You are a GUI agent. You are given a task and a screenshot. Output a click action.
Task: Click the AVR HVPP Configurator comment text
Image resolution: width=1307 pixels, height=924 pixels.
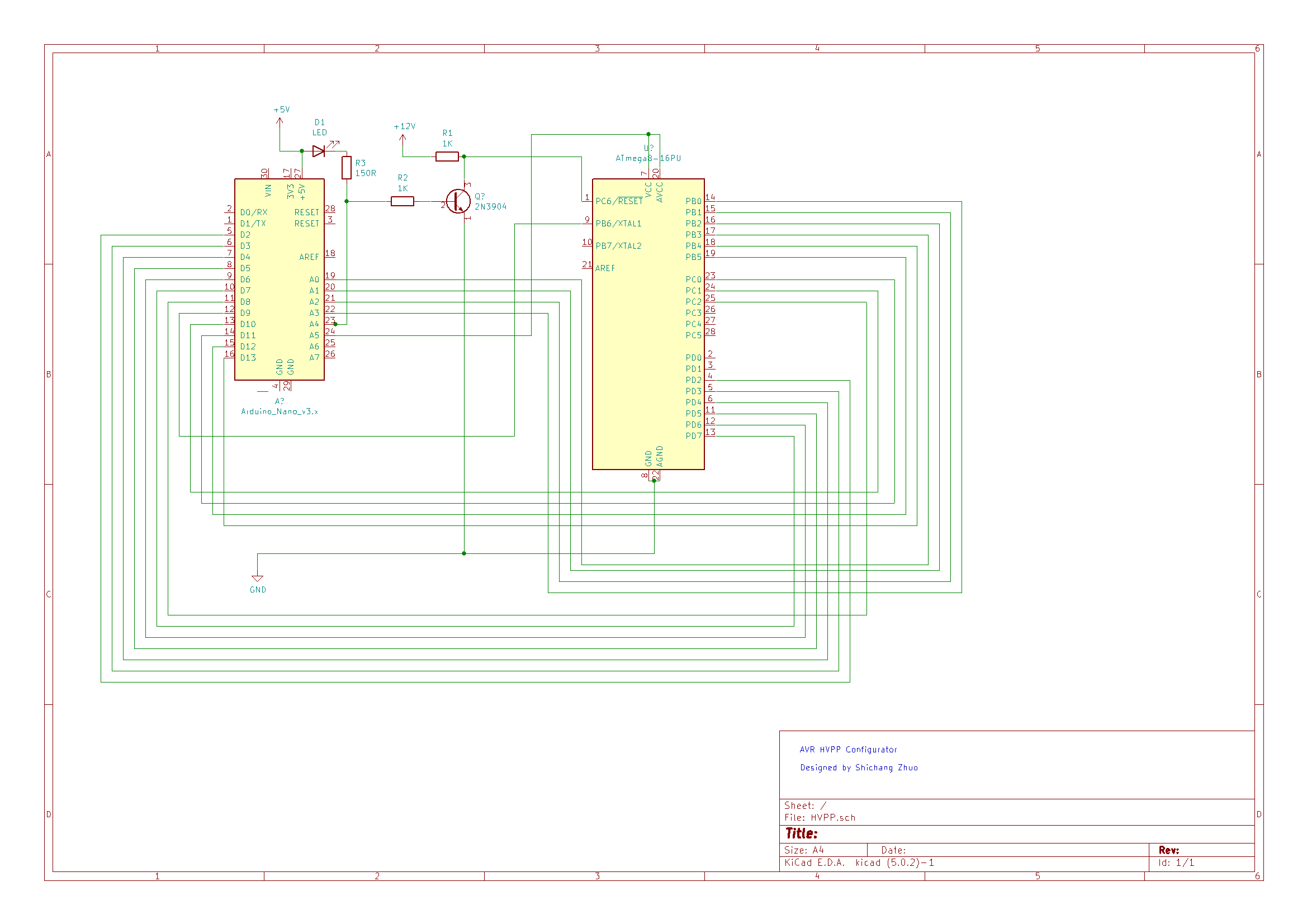pyautogui.click(x=847, y=749)
